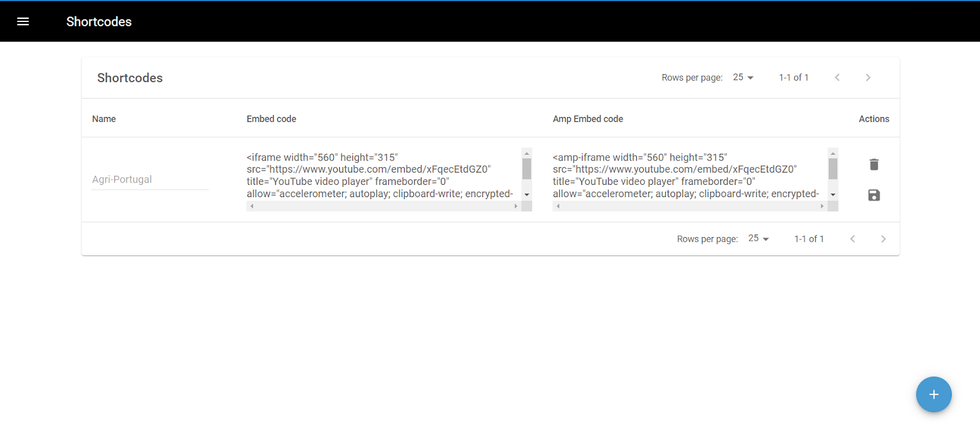Go to next page in top pagination
Screen dimensions: 980x425
(x=868, y=77)
